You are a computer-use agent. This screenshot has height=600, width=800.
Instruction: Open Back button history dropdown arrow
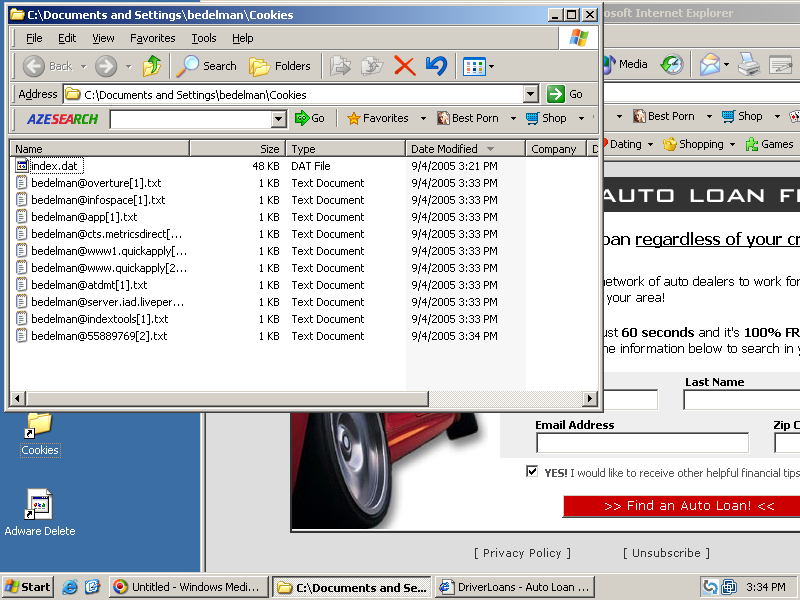(x=84, y=66)
